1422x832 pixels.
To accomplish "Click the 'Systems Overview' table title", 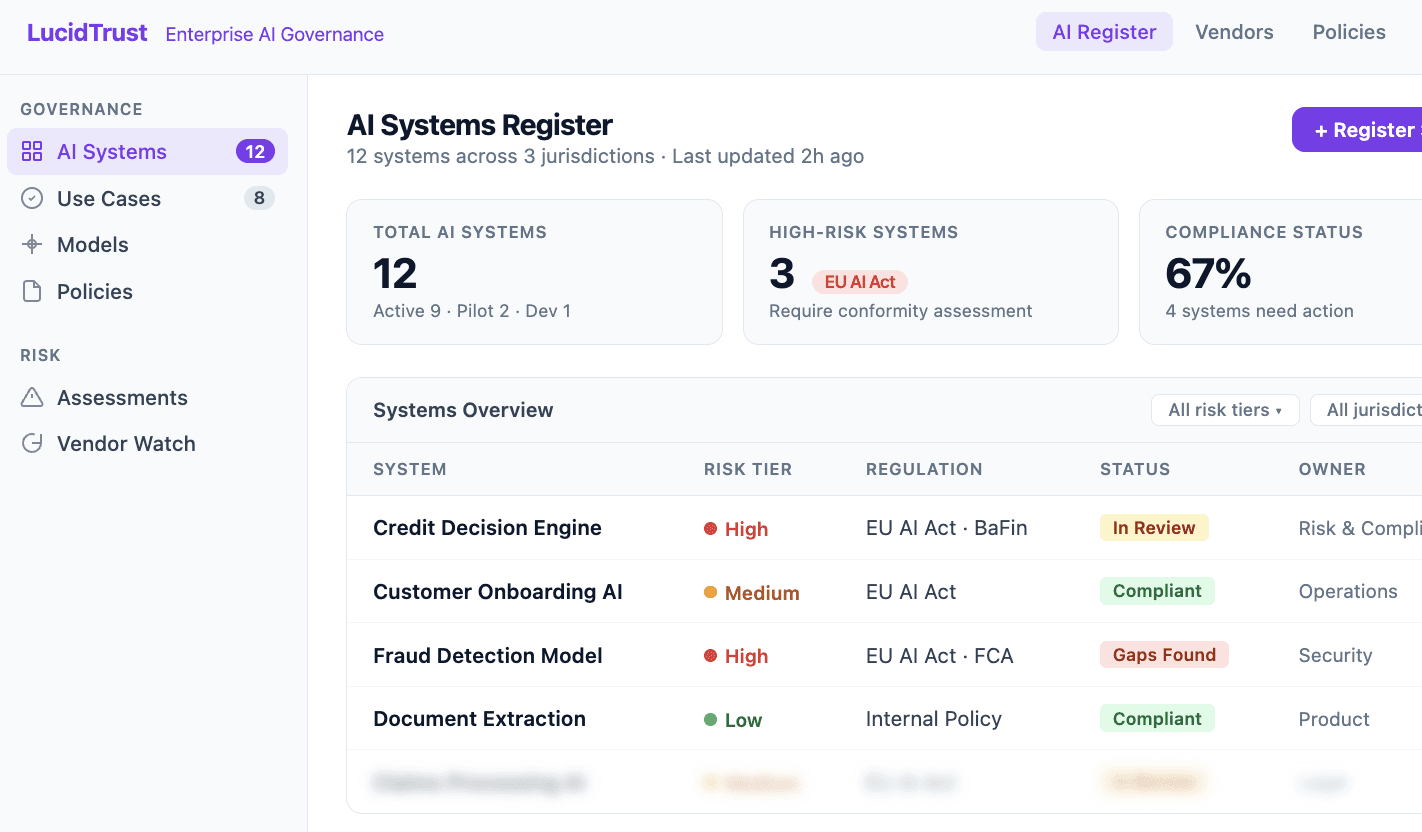I will coord(463,410).
